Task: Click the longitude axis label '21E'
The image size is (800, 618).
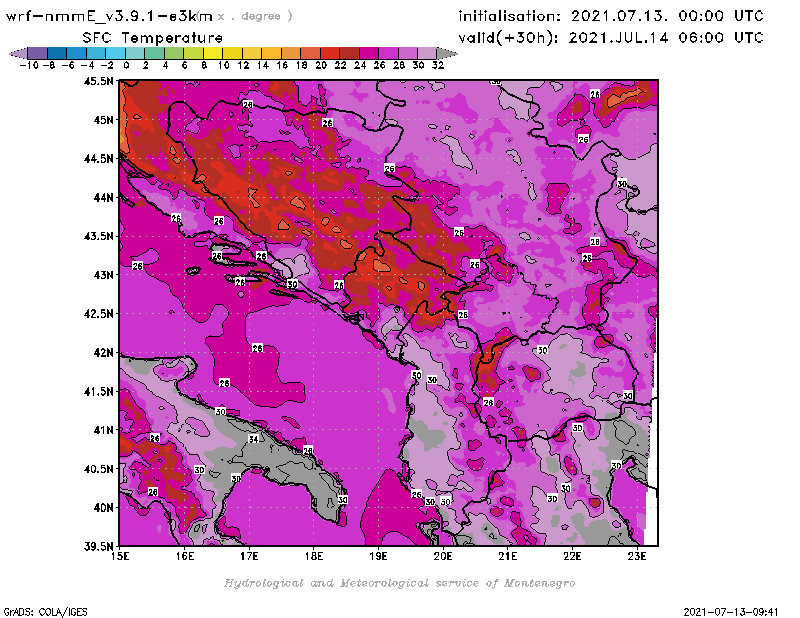Action: (508, 556)
